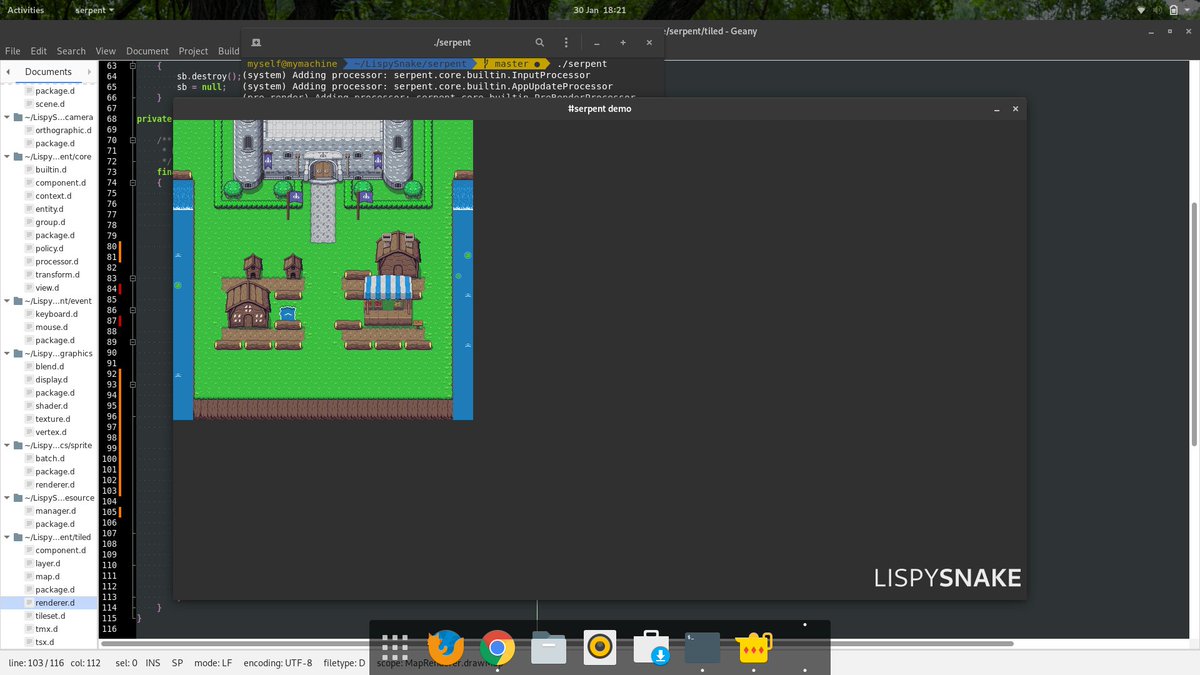Click 'filetype: D' in status bar
The height and width of the screenshot is (675, 1200).
342,663
